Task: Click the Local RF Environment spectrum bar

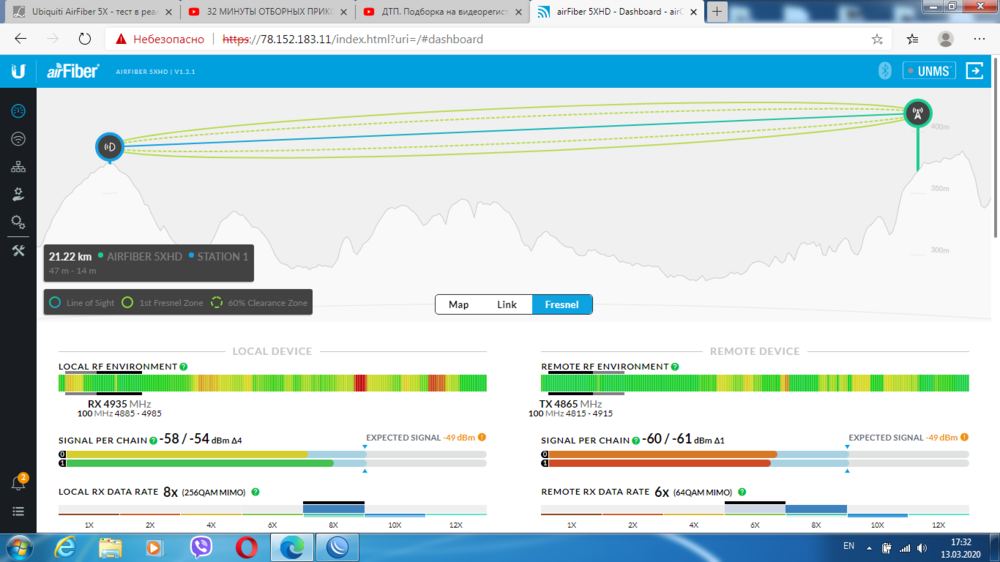Action: [272, 383]
